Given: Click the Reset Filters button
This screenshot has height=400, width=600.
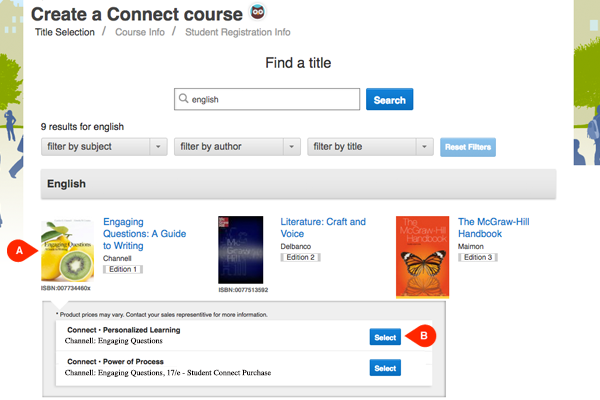Looking at the screenshot, I should point(468,147).
